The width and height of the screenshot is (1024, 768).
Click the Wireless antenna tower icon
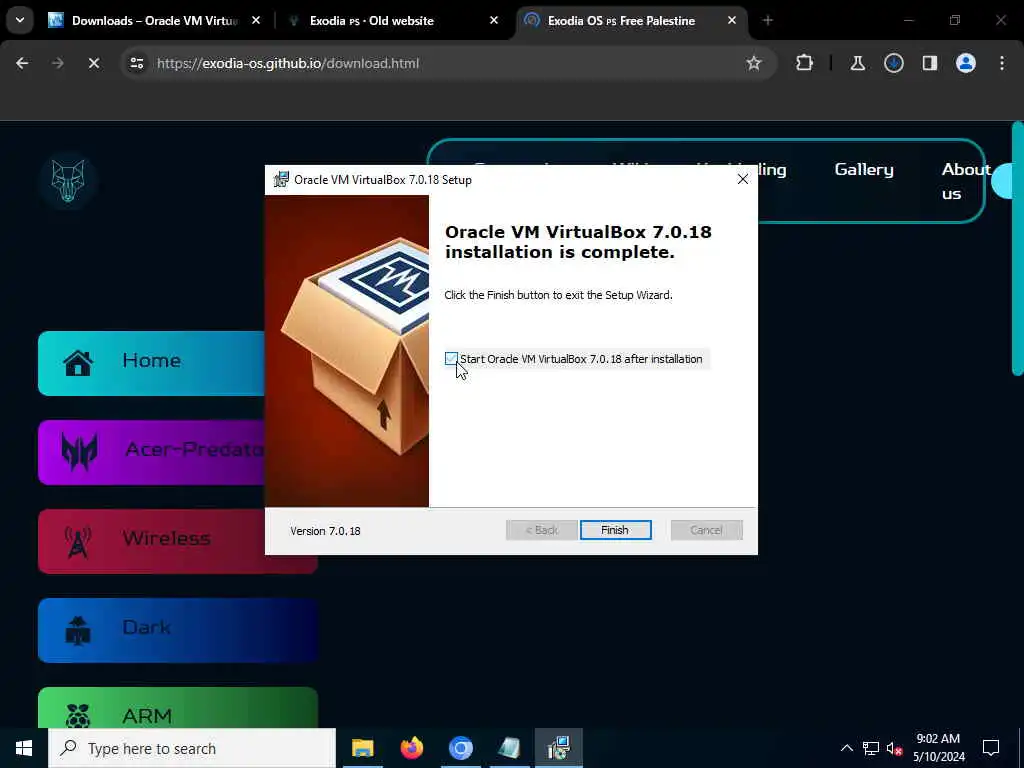78,541
